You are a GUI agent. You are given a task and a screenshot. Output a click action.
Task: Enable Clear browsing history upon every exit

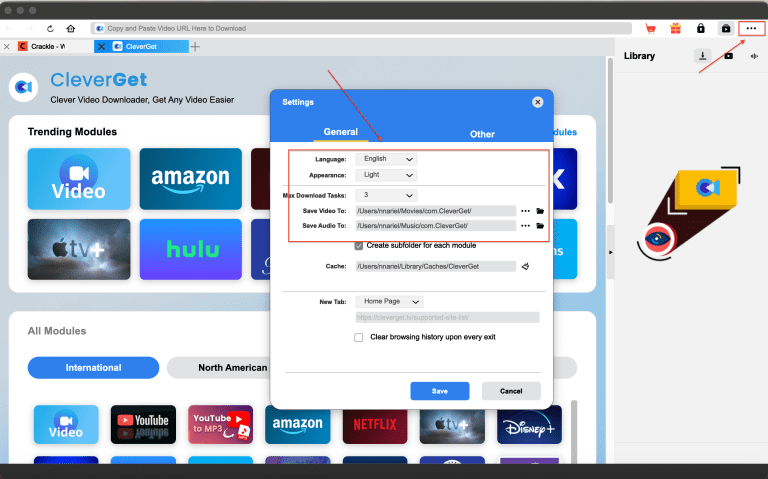(359, 337)
